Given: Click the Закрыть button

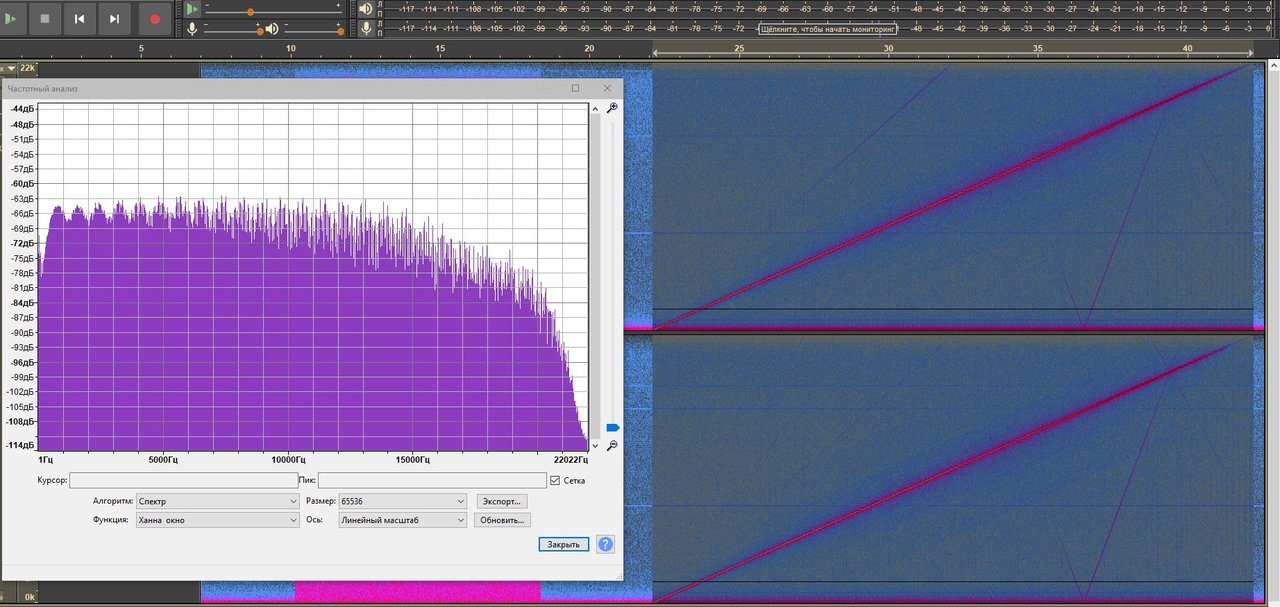Looking at the screenshot, I should pyautogui.click(x=563, y=544).
